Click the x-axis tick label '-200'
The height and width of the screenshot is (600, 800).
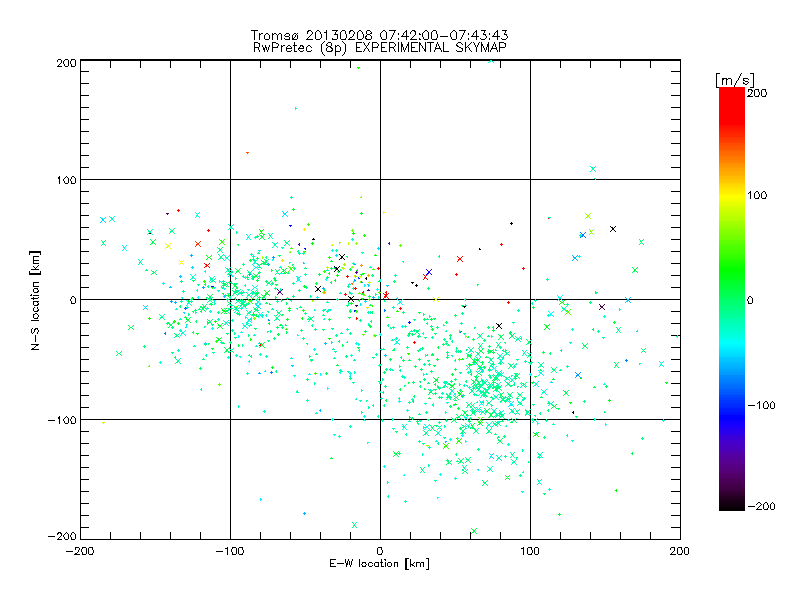coord(80,551)
